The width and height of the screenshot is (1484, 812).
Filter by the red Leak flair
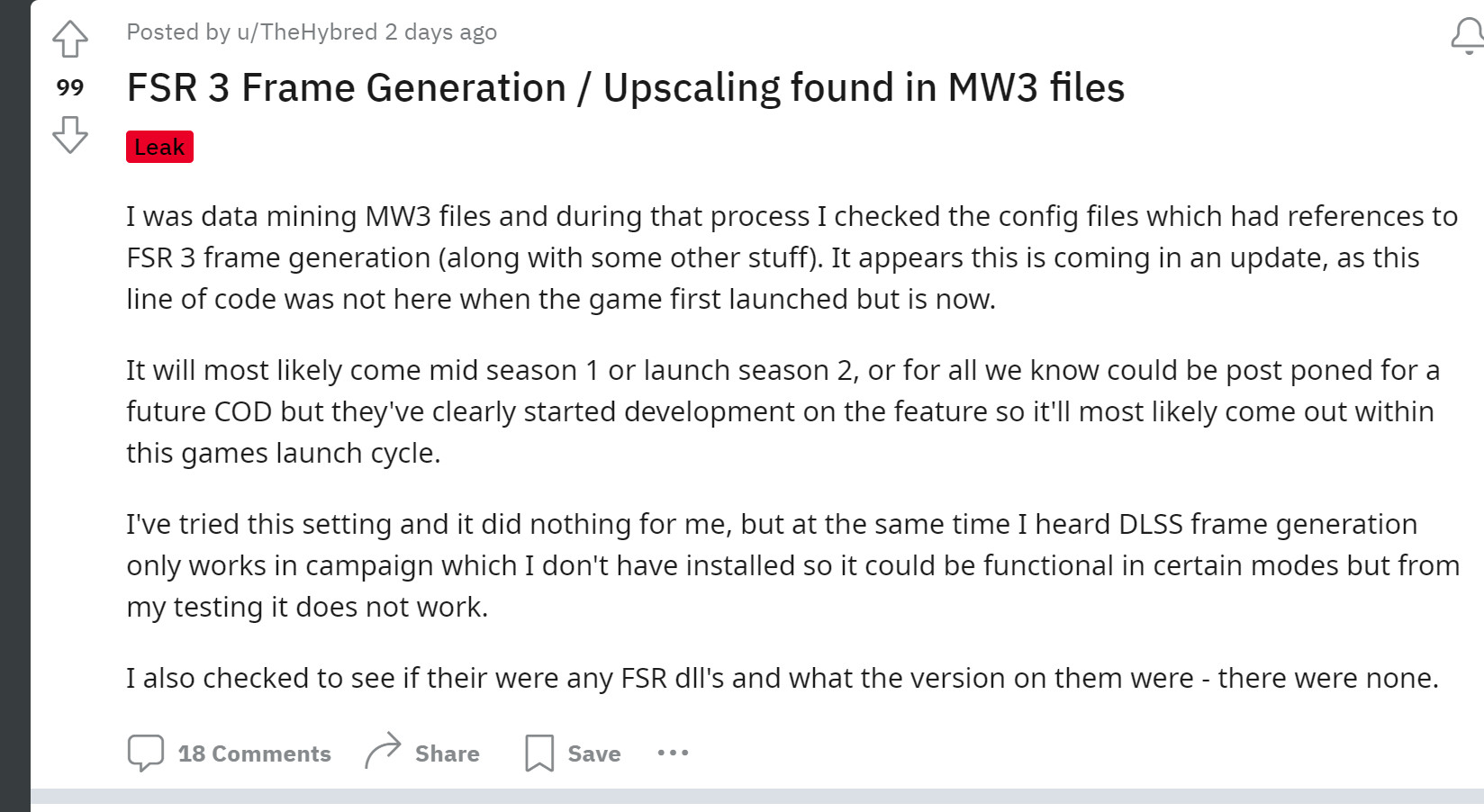(159, 147)
